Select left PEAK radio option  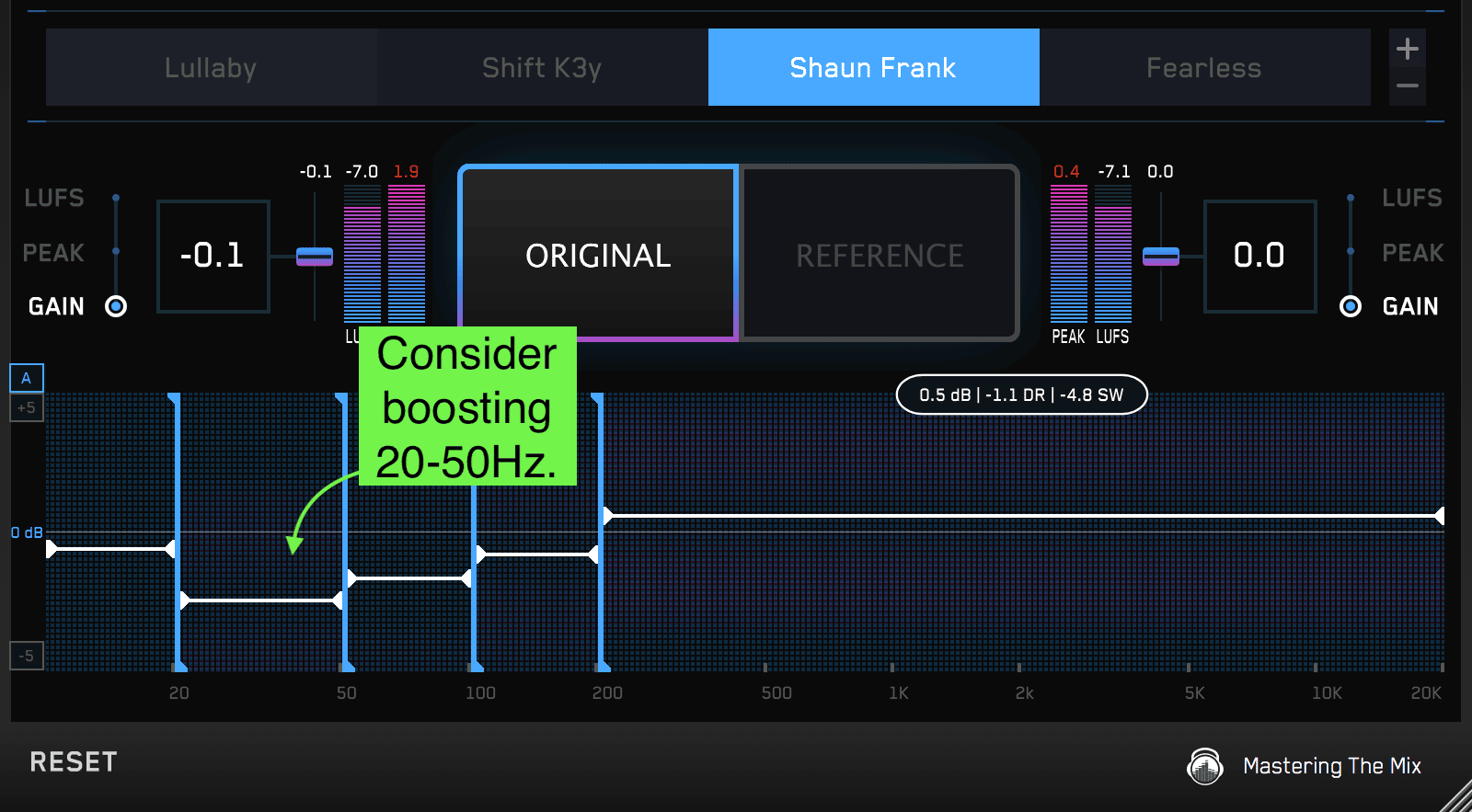116,251
